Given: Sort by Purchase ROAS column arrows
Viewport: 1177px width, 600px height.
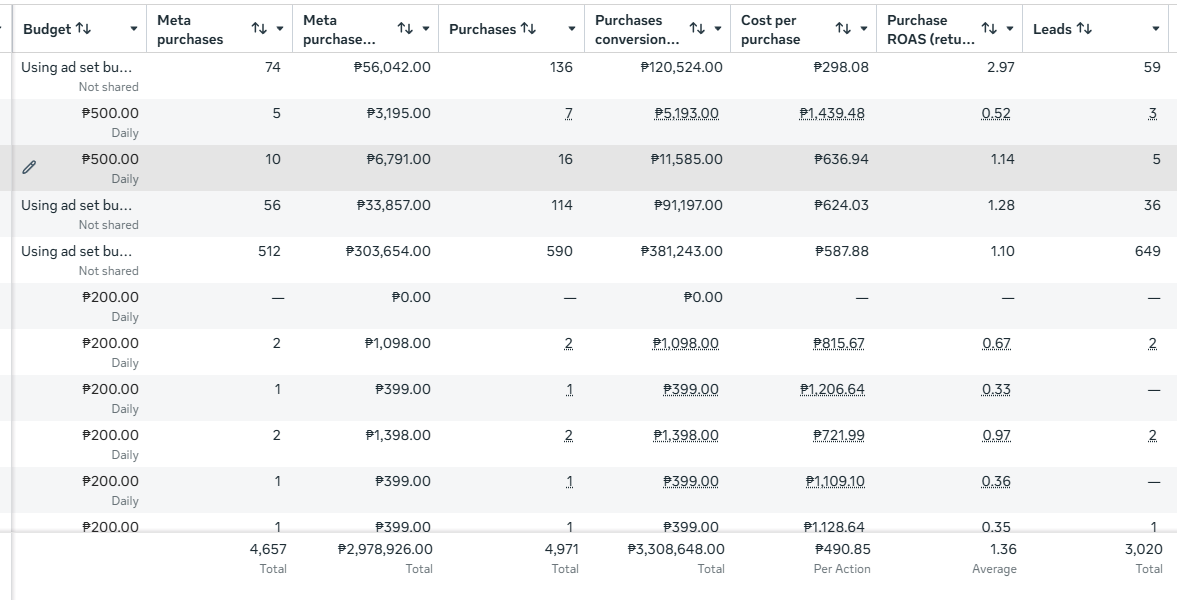Looking at the screenshot, I should click(x=989, y=29).
